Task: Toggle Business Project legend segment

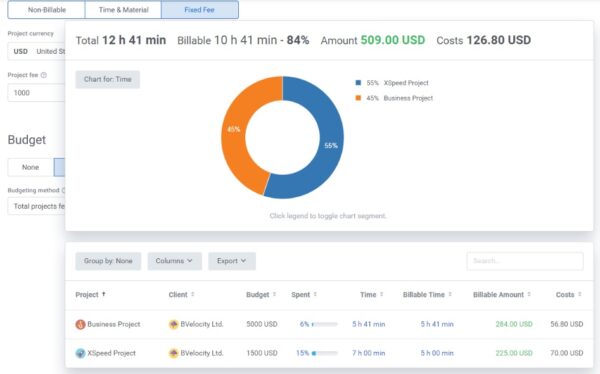Action: (394, 98)
